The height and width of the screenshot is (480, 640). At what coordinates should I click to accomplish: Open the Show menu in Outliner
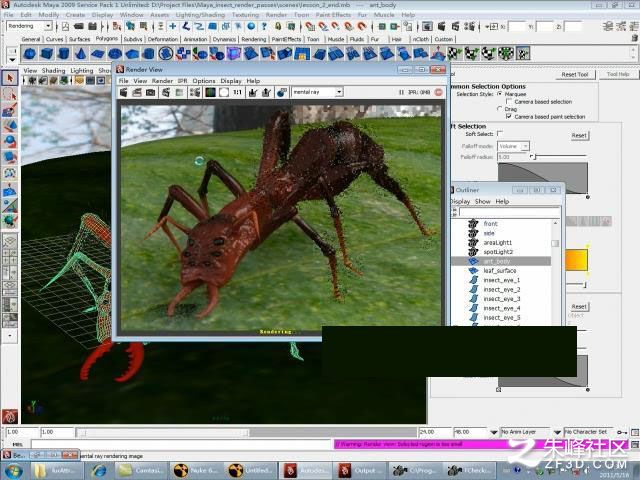482,201
